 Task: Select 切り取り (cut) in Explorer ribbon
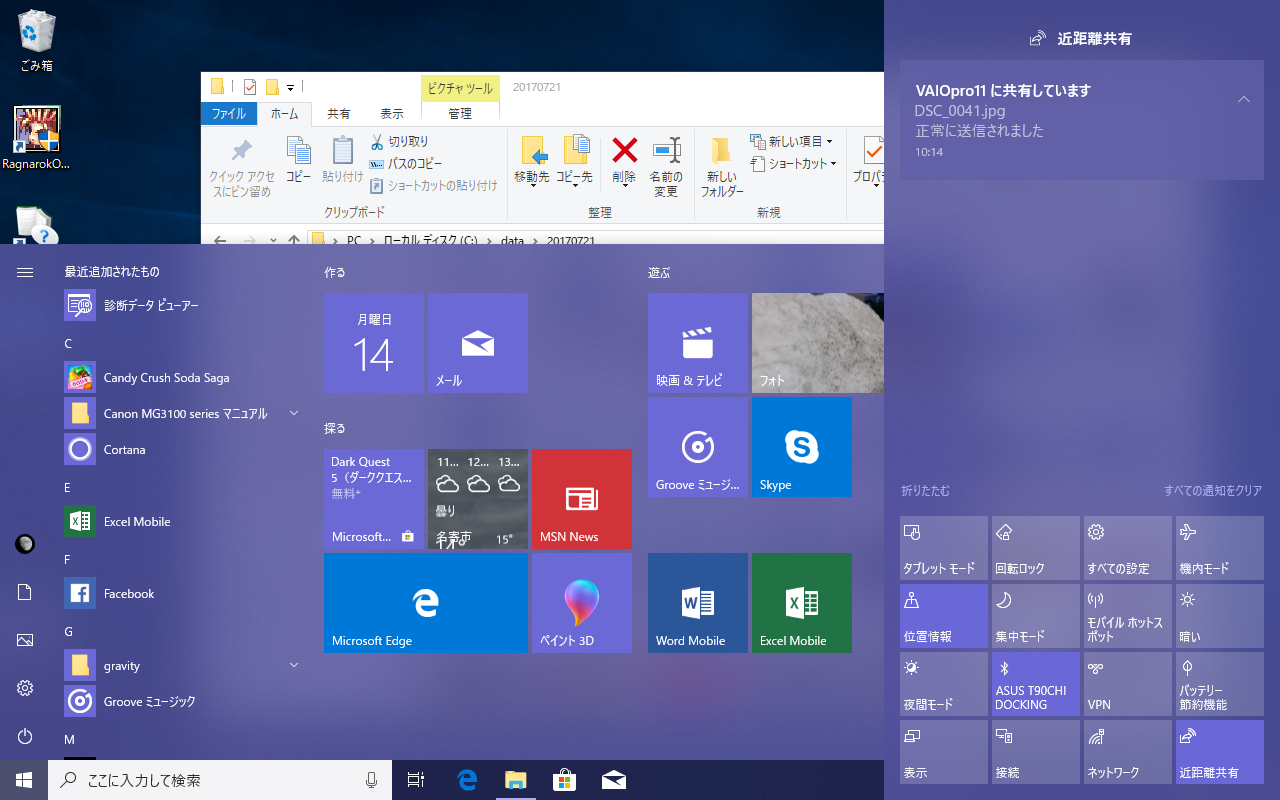pos(399,142)
